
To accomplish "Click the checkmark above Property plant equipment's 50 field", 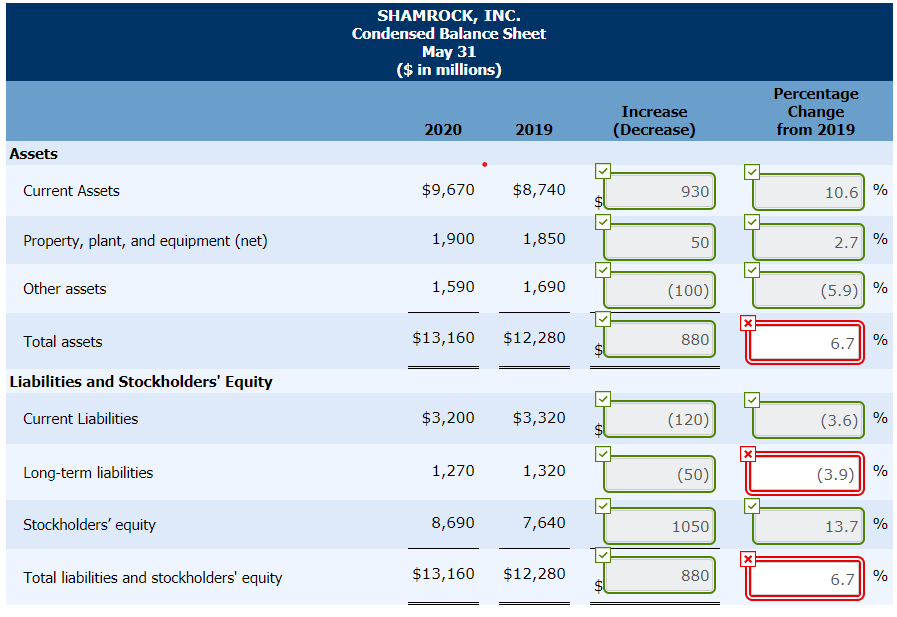I will (x=602, y=221).
